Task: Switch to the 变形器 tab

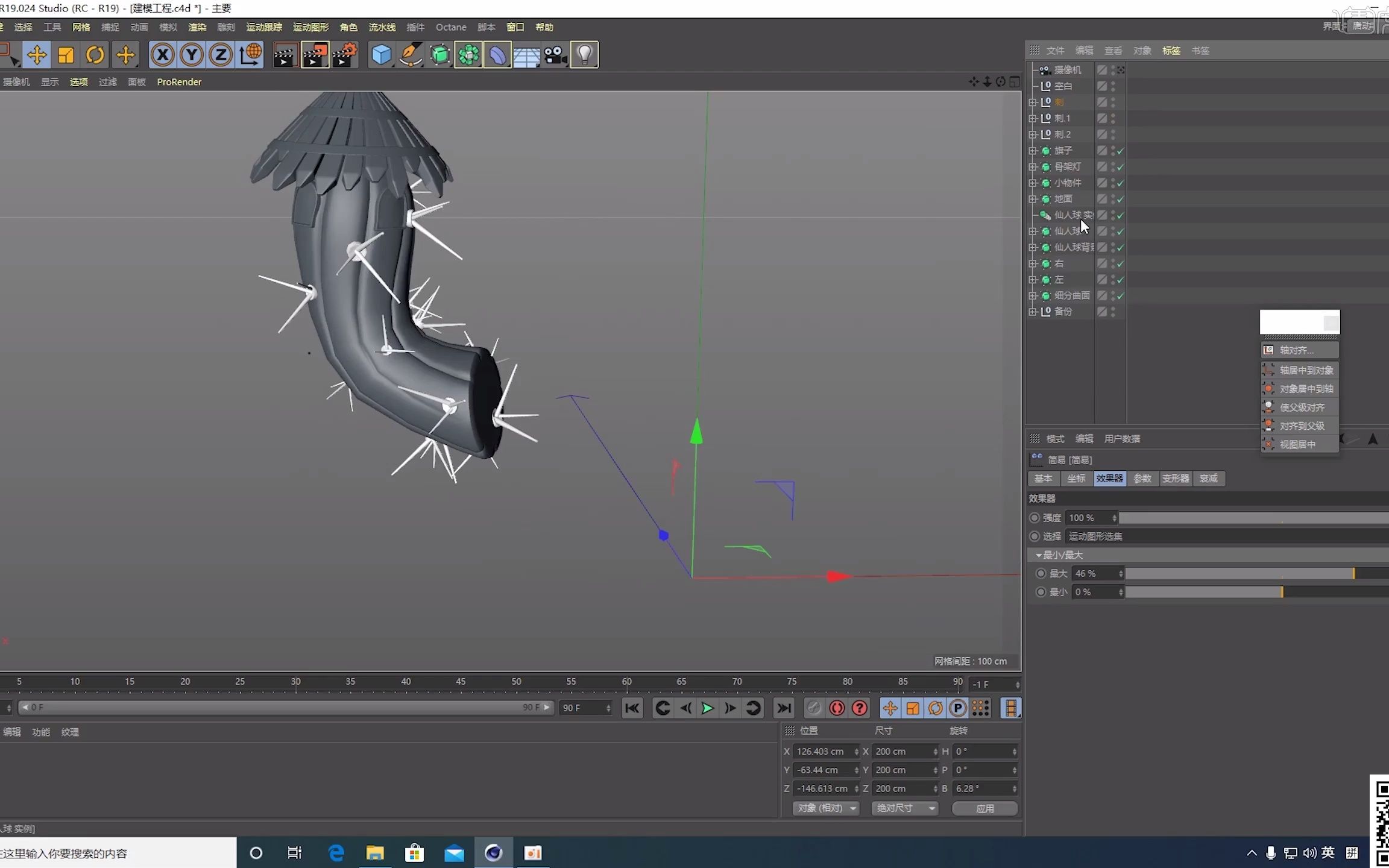Action: (1176, 479)
